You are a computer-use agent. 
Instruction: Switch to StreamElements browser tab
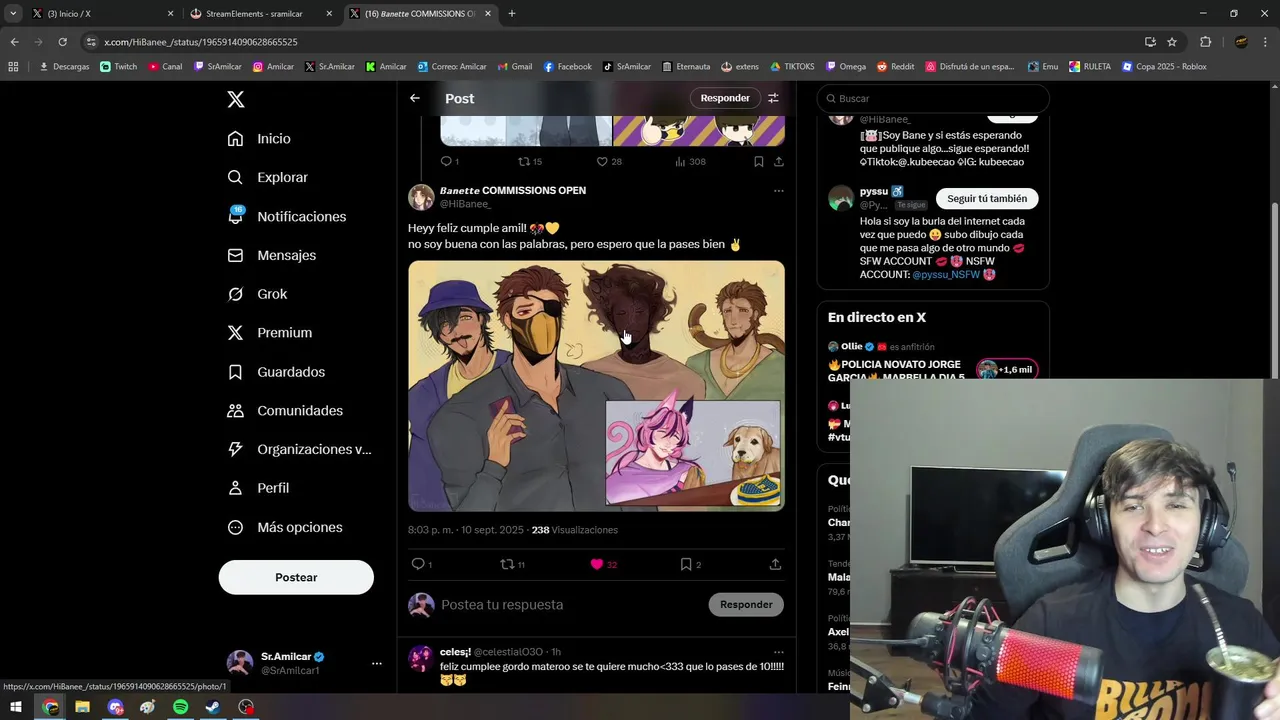pyautogui.click(x=261, y=14)
